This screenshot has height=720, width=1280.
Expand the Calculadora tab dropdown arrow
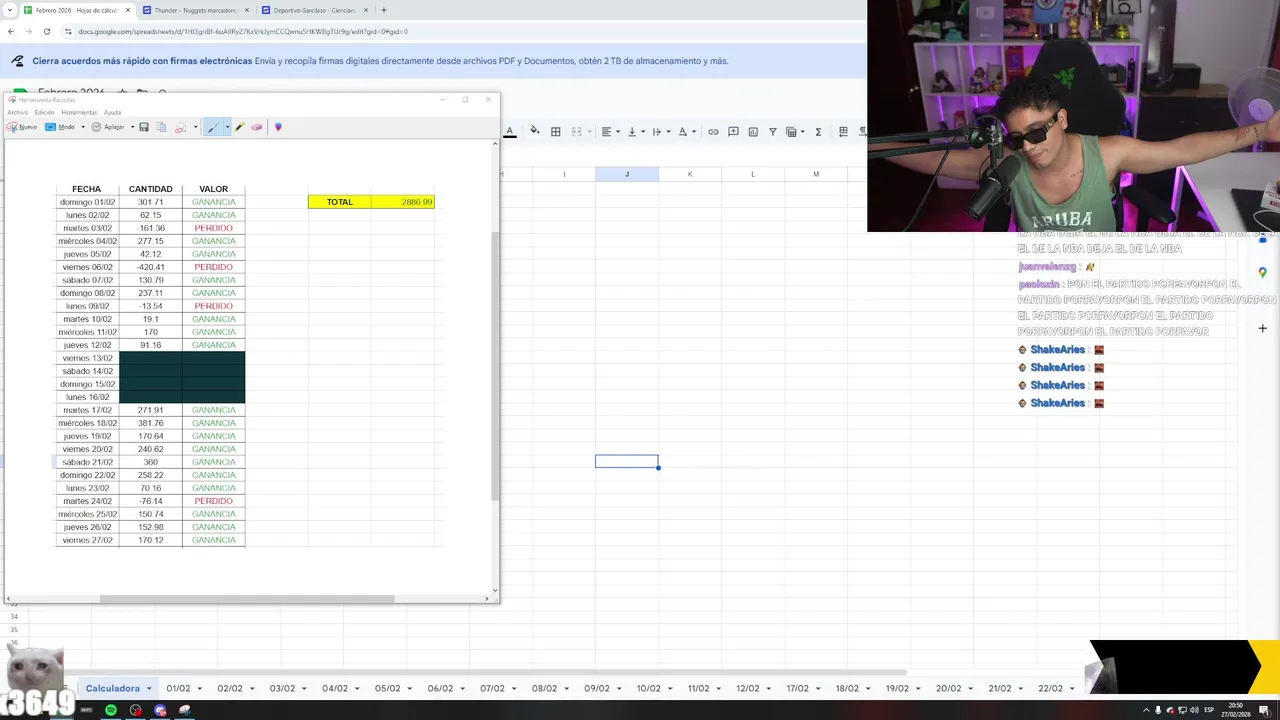pos(149,689)
